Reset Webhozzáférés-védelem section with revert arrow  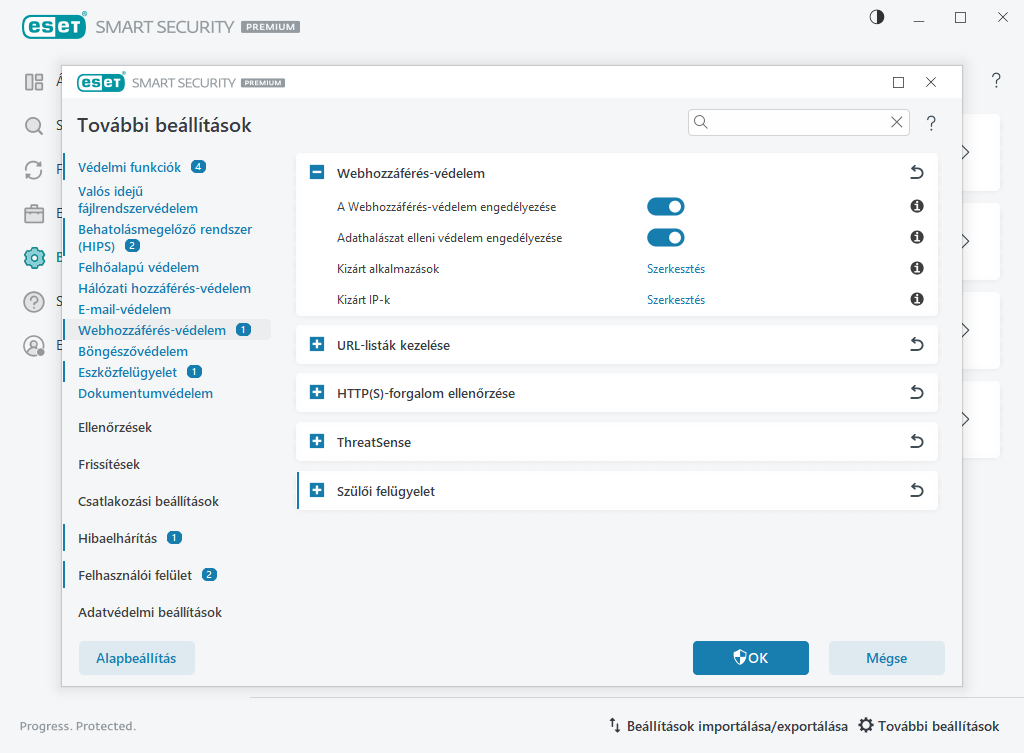click(x=916, y=173)
